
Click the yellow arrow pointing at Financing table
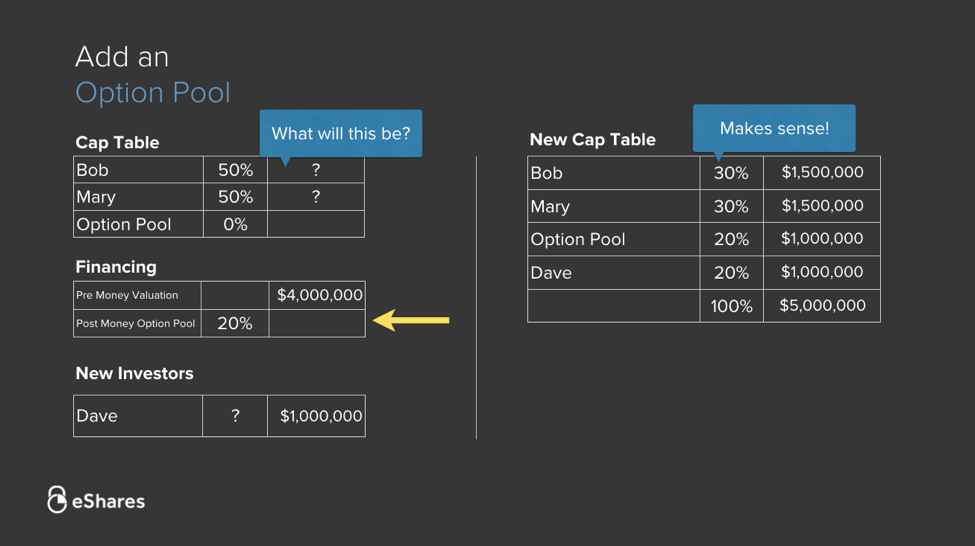pyautogui.click(x=411, y=320)
